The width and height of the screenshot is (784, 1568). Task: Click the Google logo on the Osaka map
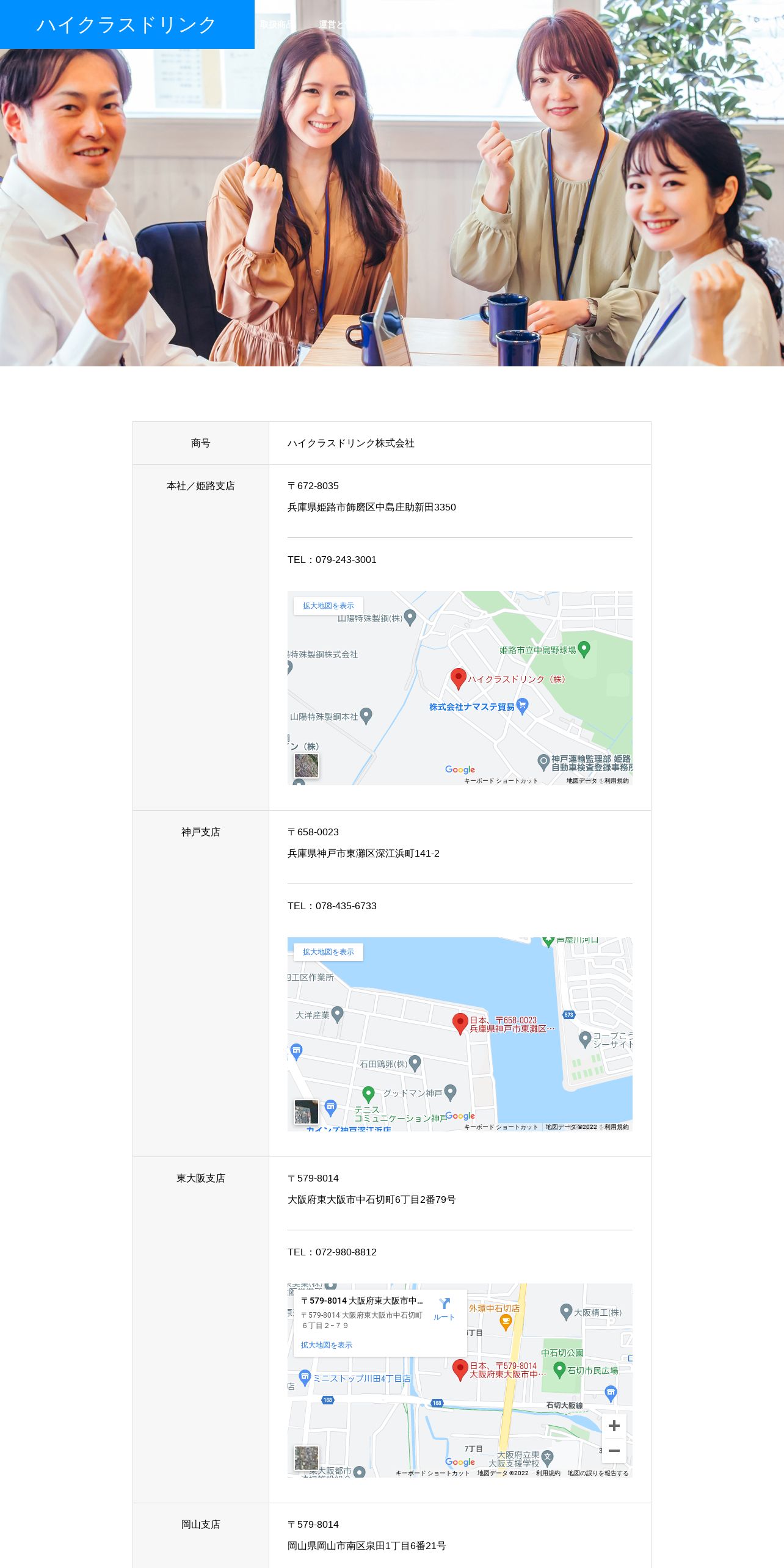(460, 1462)
